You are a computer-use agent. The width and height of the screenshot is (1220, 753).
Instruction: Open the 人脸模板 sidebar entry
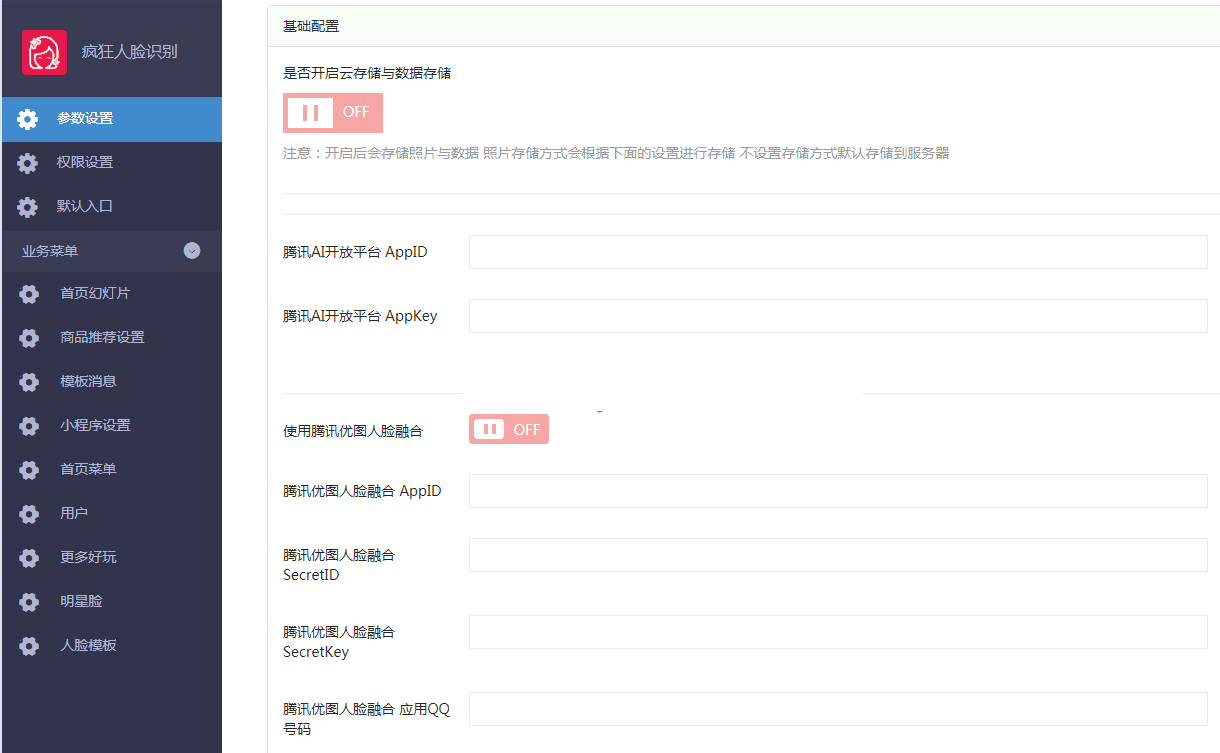(88, 645)
